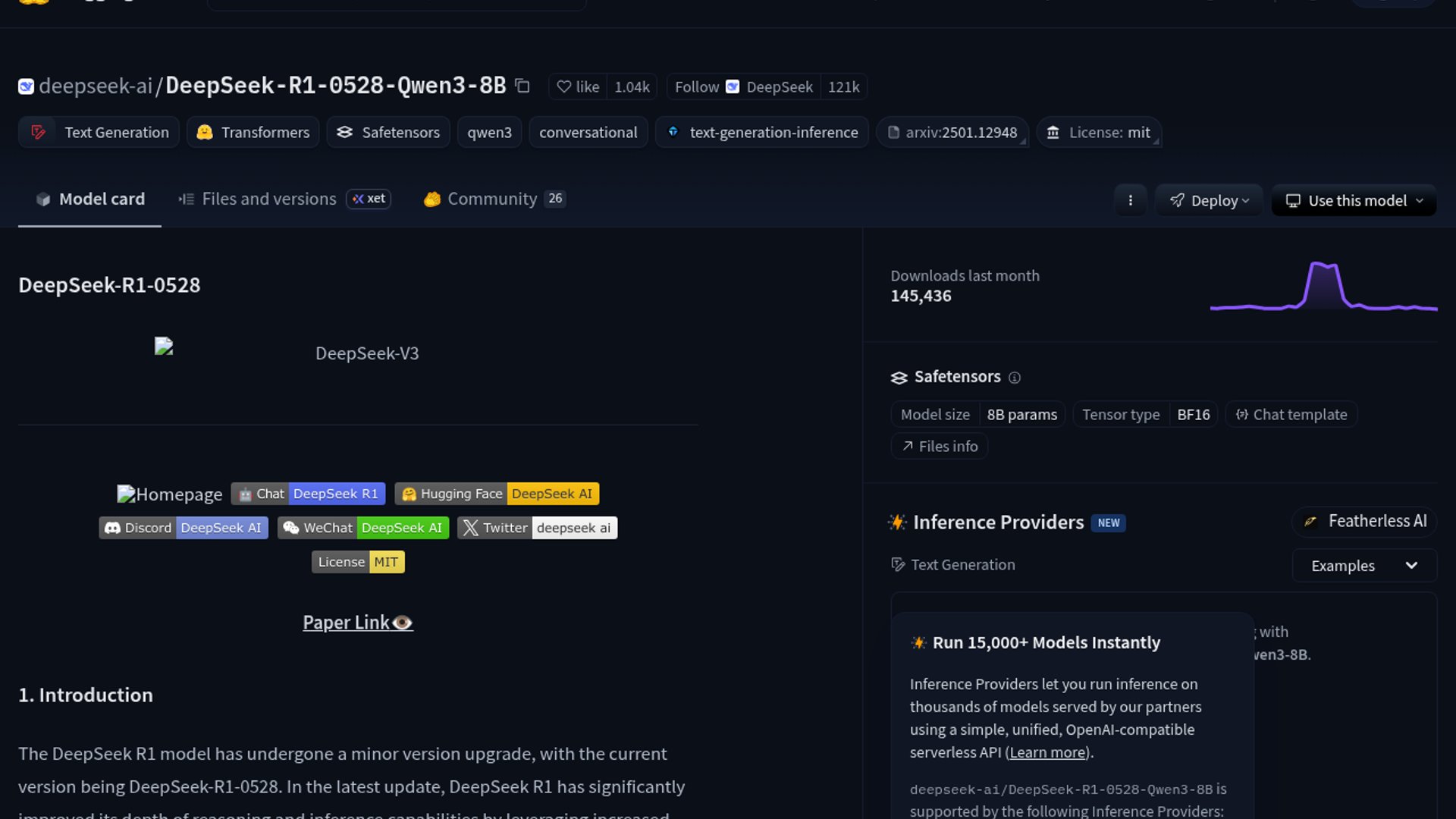The width and height of the screenshot is (1456, 819).
Task: Copy model name with clipboard icon
Action: 522,86
